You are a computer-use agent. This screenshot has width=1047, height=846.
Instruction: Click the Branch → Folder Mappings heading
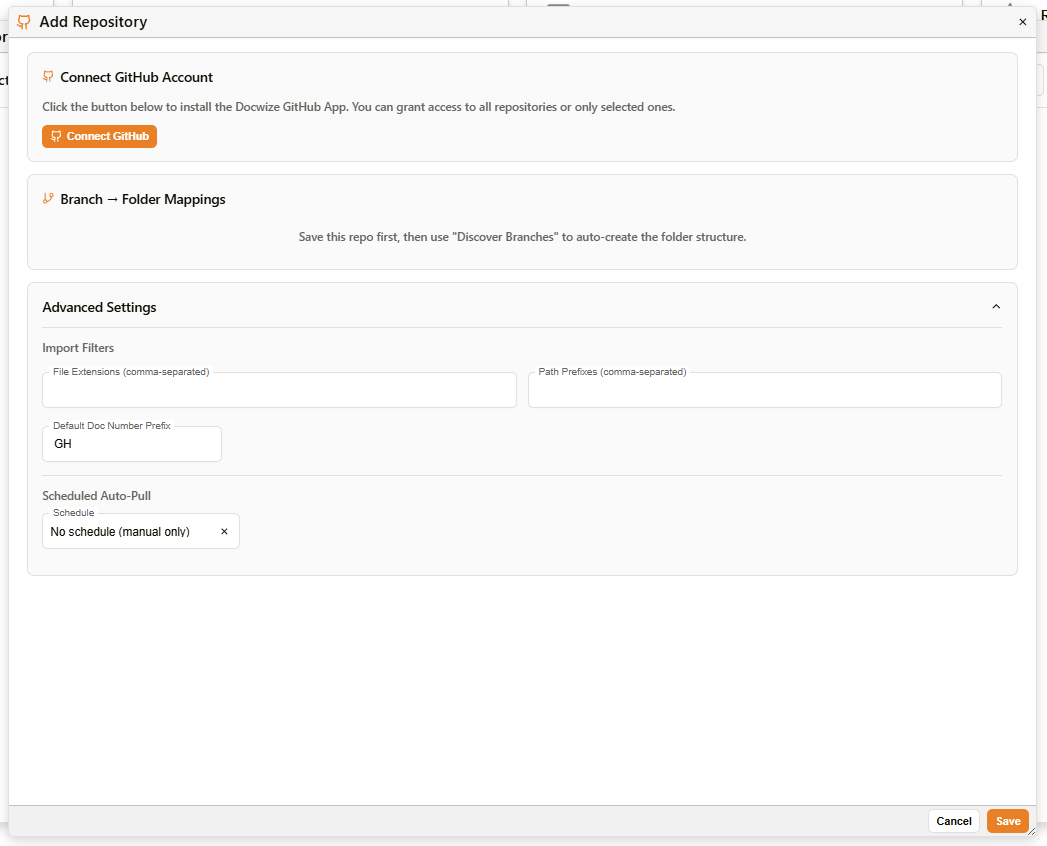[x=143, y=199]
